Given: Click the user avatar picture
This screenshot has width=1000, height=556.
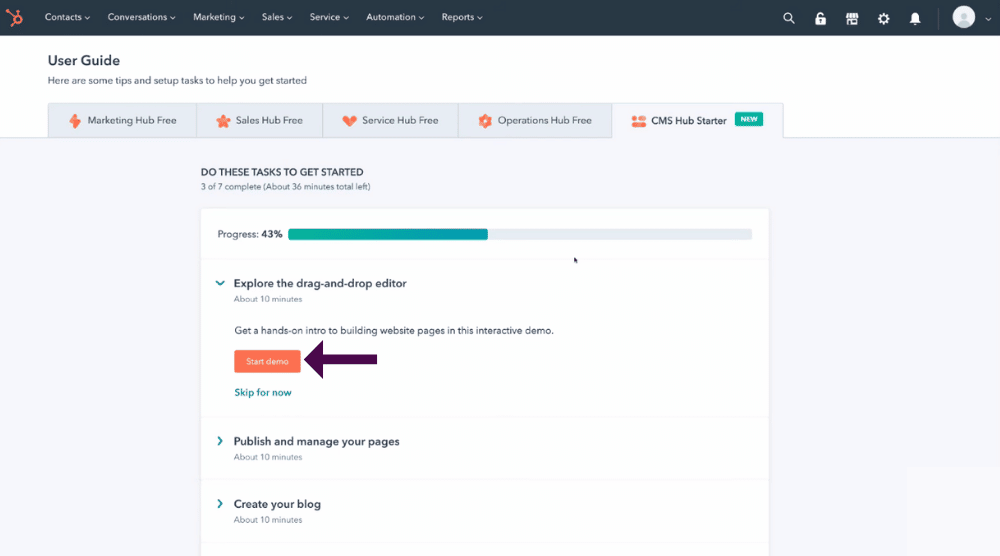Looking at the screenshot, I should tap(964, 17).
